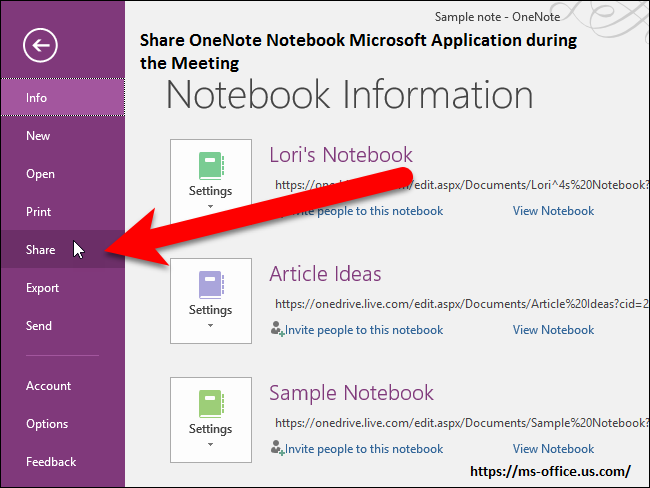The image size is (650, 488).
Task: Click the Sample Notebook OneDrive URL
Action: click(x=461, y=422)
